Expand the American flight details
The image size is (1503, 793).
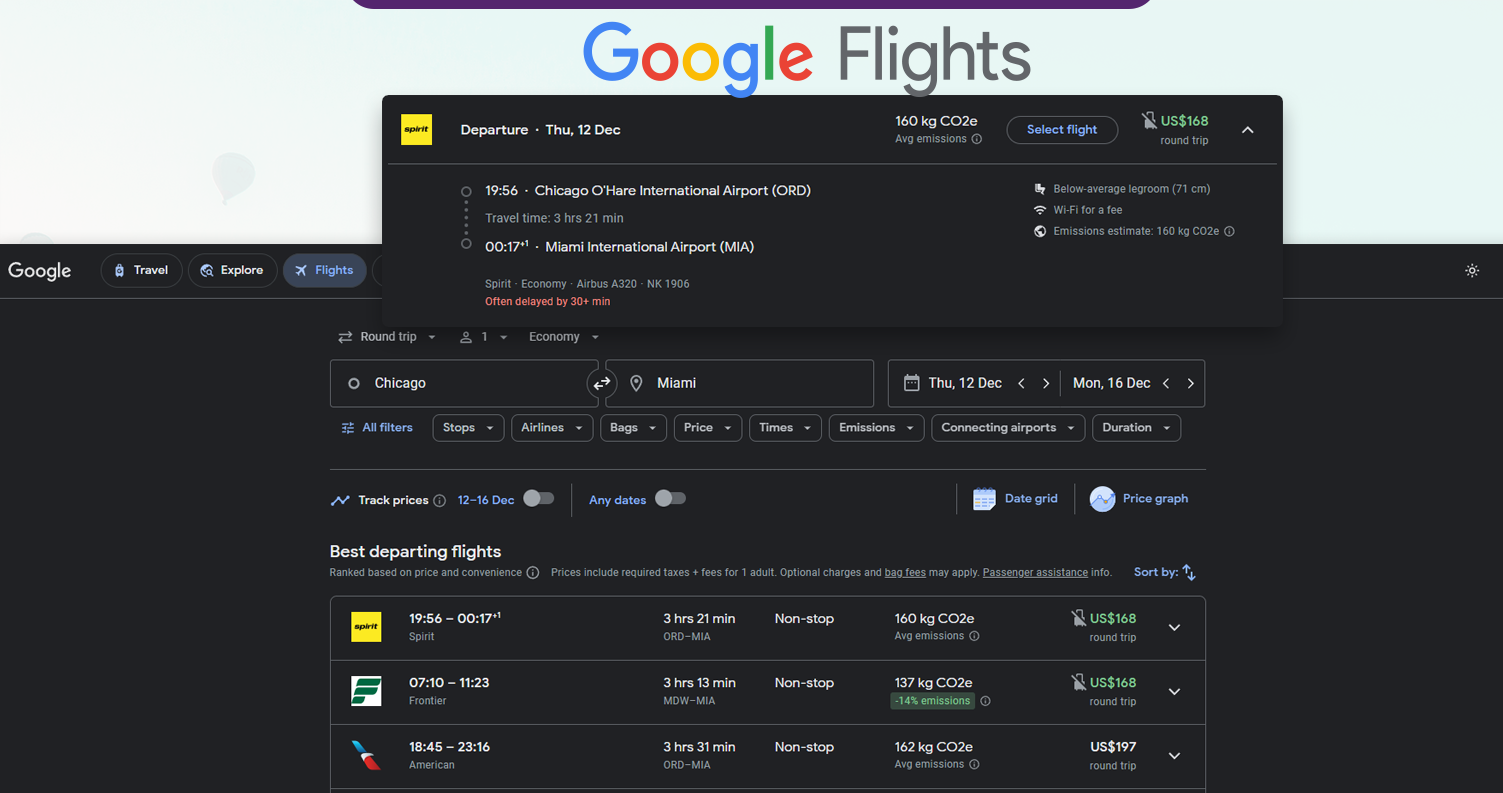[x=1173, y=755]
